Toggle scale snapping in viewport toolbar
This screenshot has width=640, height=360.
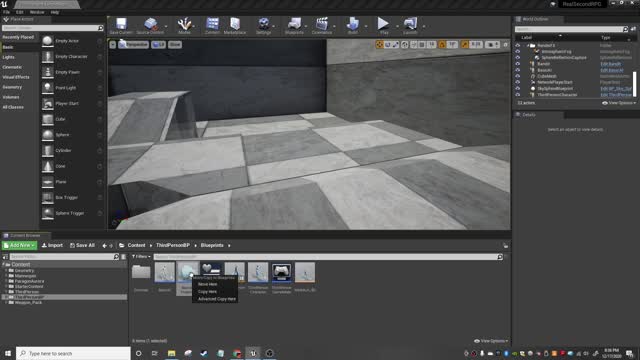(x=464, y=44)
